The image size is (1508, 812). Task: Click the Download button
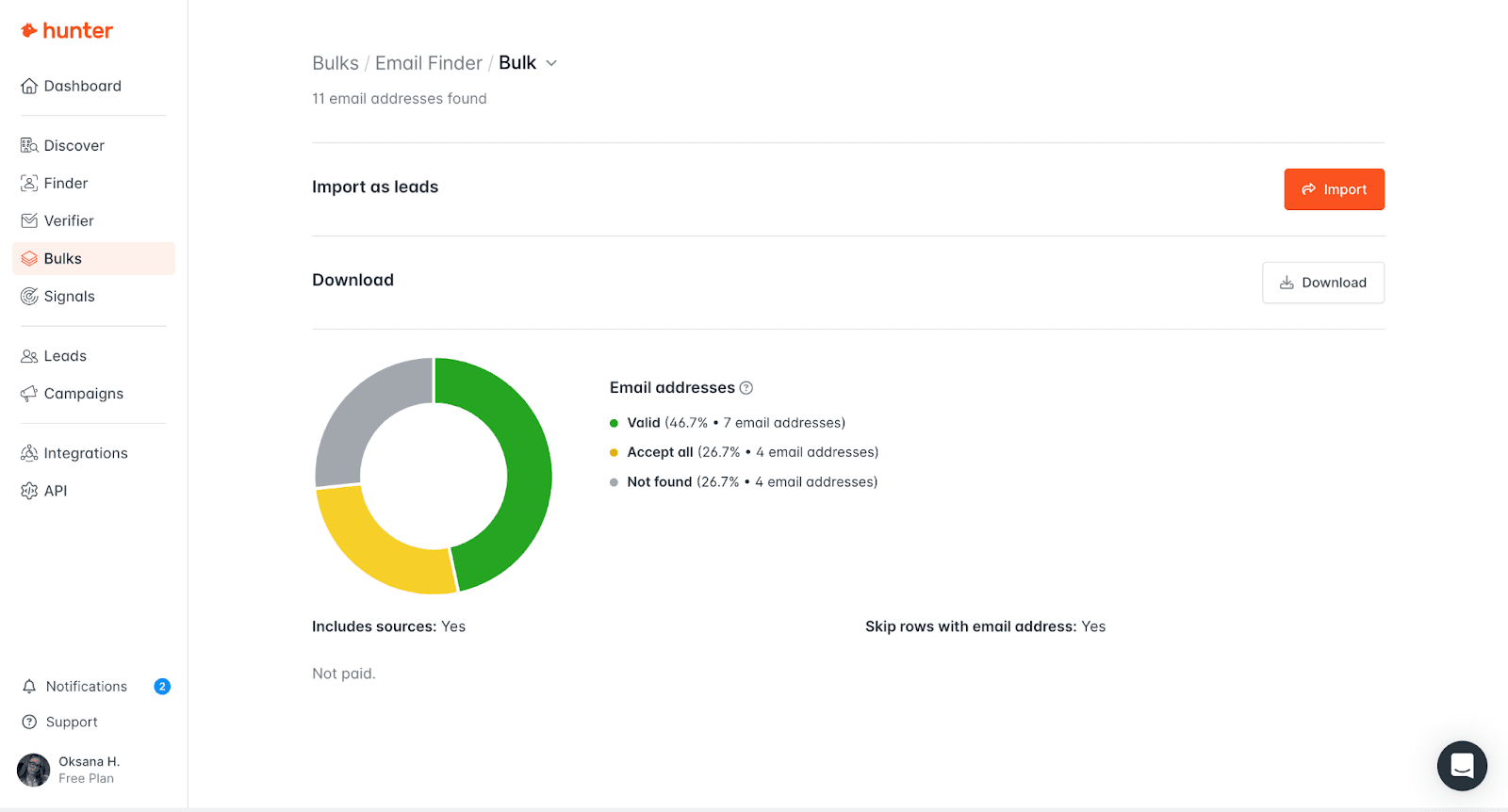point(1322,283)
